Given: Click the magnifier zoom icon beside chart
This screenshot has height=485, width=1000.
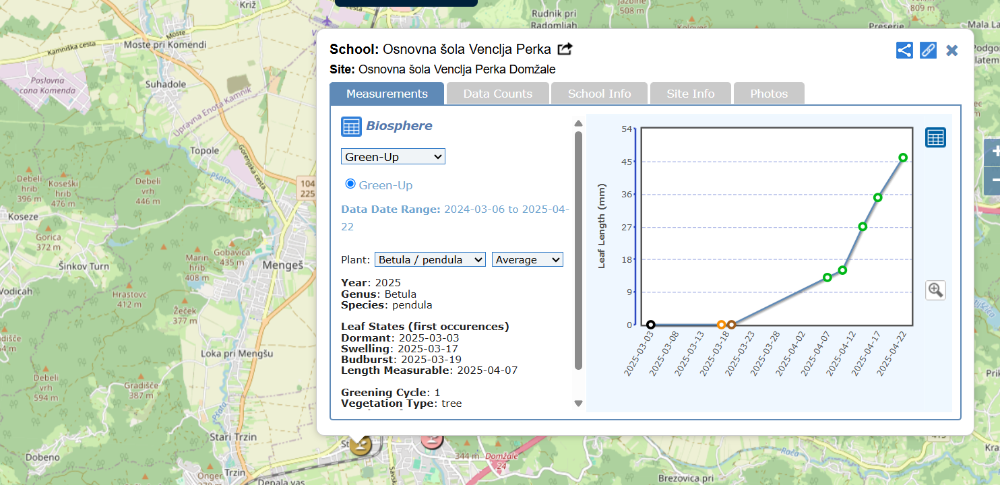Looking at the screenshot, I should point(936,290).
